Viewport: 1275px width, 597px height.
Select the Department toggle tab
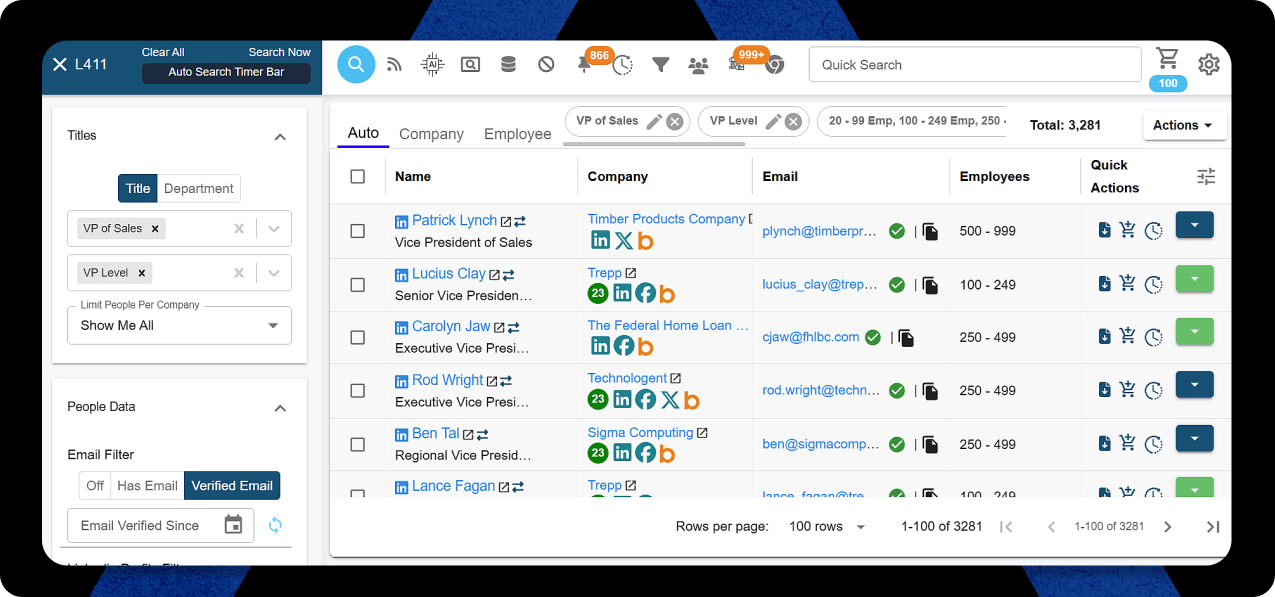[x=199, y=188]
